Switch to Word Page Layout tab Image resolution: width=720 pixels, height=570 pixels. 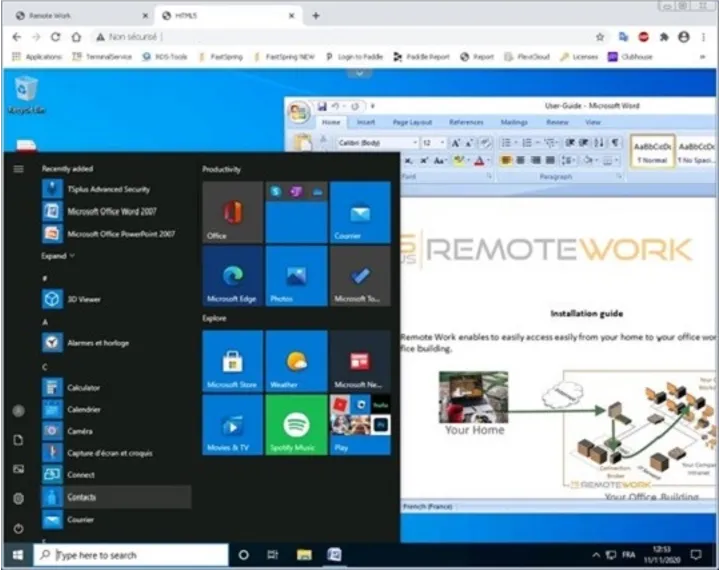pyautogui.click(x=412, y=122)
